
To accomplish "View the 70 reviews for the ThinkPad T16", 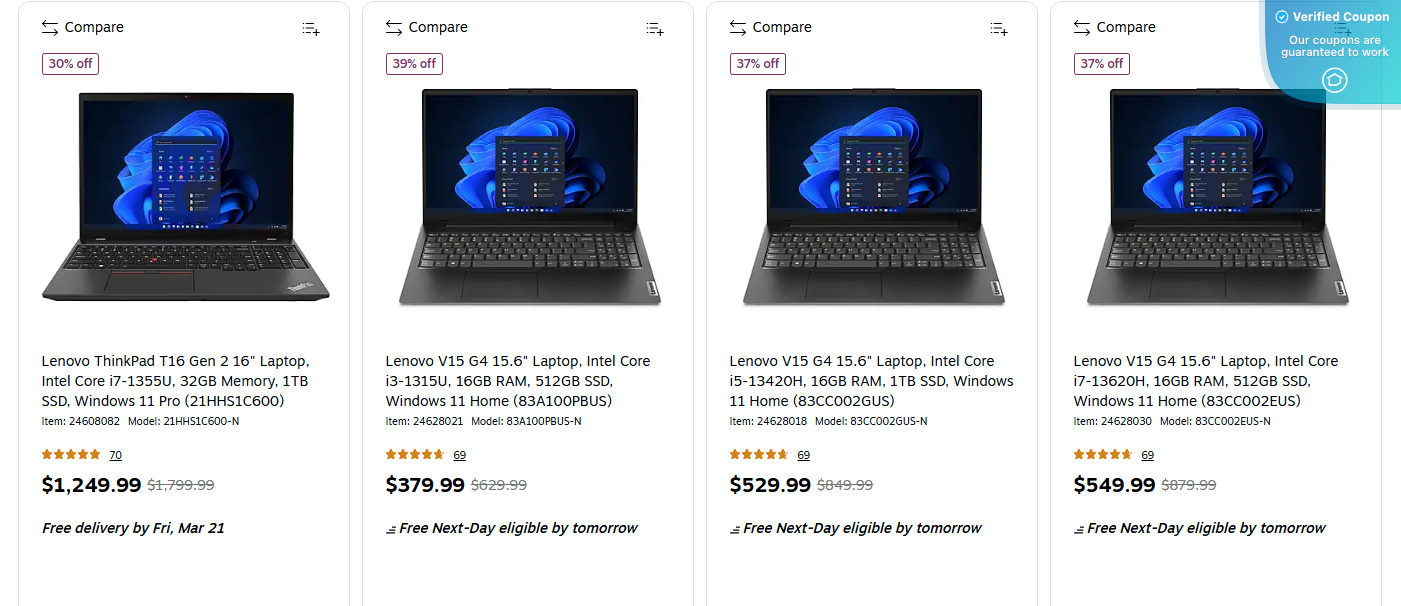I will pyautogui.click(x=115, y=454).
